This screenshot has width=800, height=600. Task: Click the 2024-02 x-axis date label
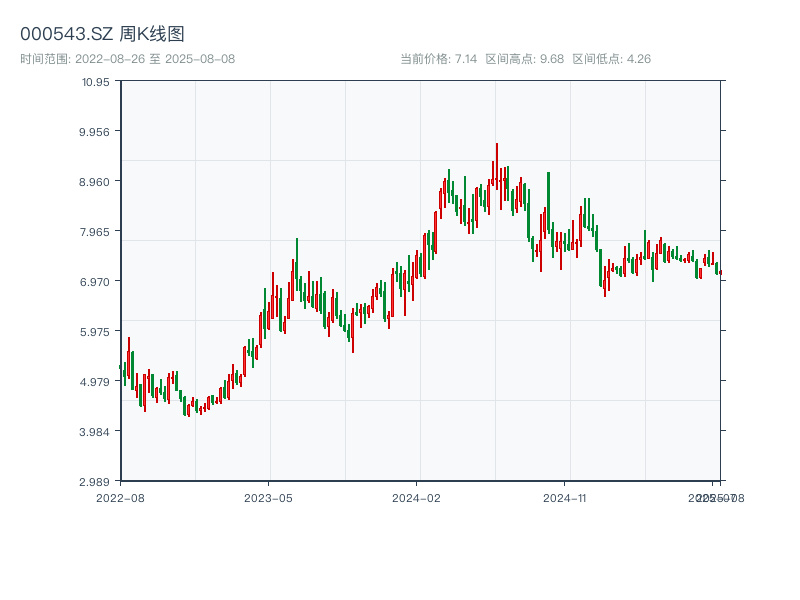coord(416,497)
